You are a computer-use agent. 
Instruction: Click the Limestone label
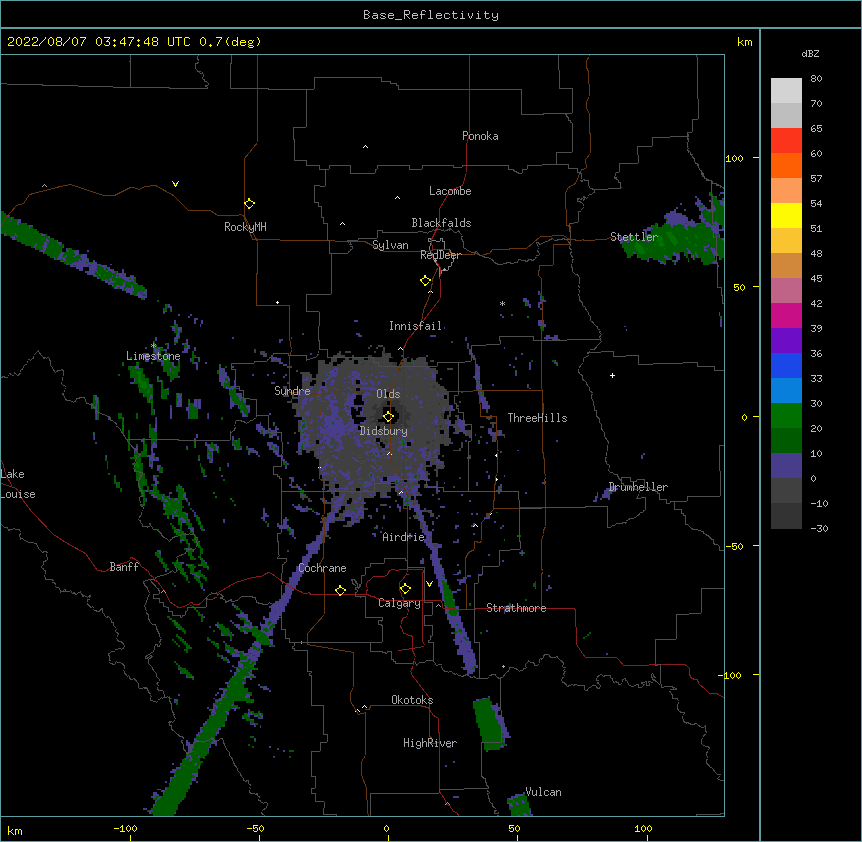153,356
